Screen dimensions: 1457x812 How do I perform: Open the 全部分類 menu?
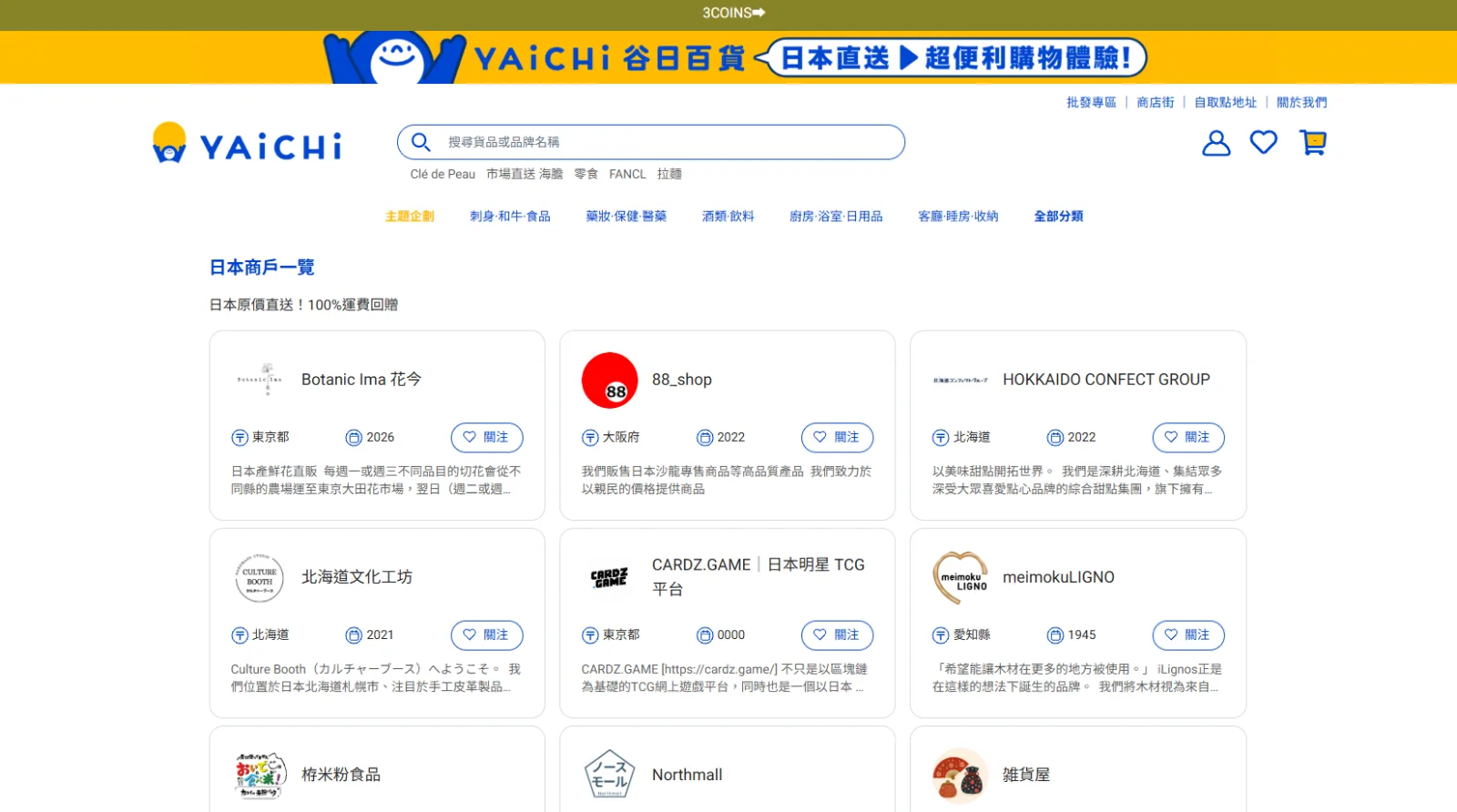(1058, 217)
